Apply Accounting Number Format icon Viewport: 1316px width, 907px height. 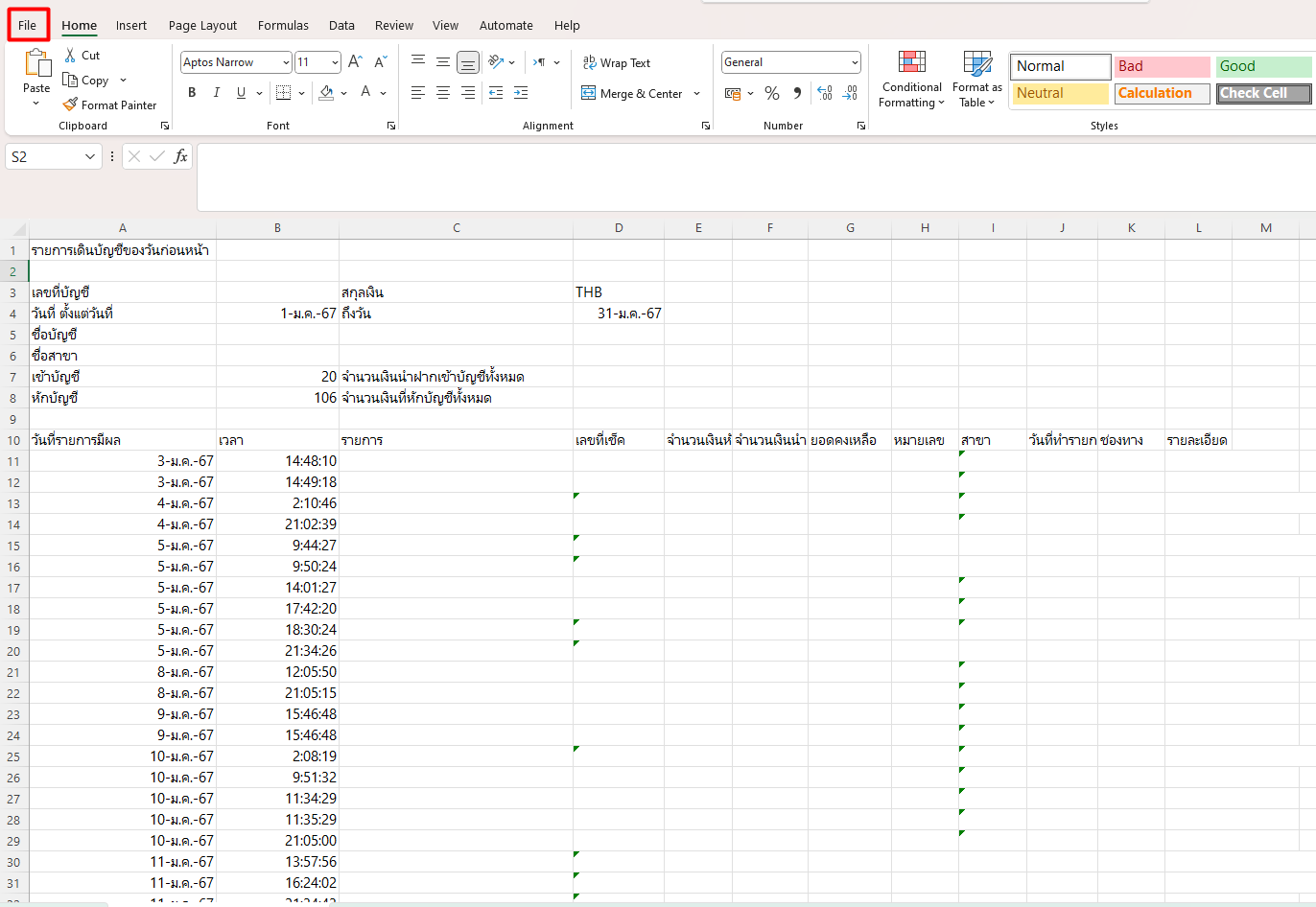pyautogui.click(x=733, y=93)
